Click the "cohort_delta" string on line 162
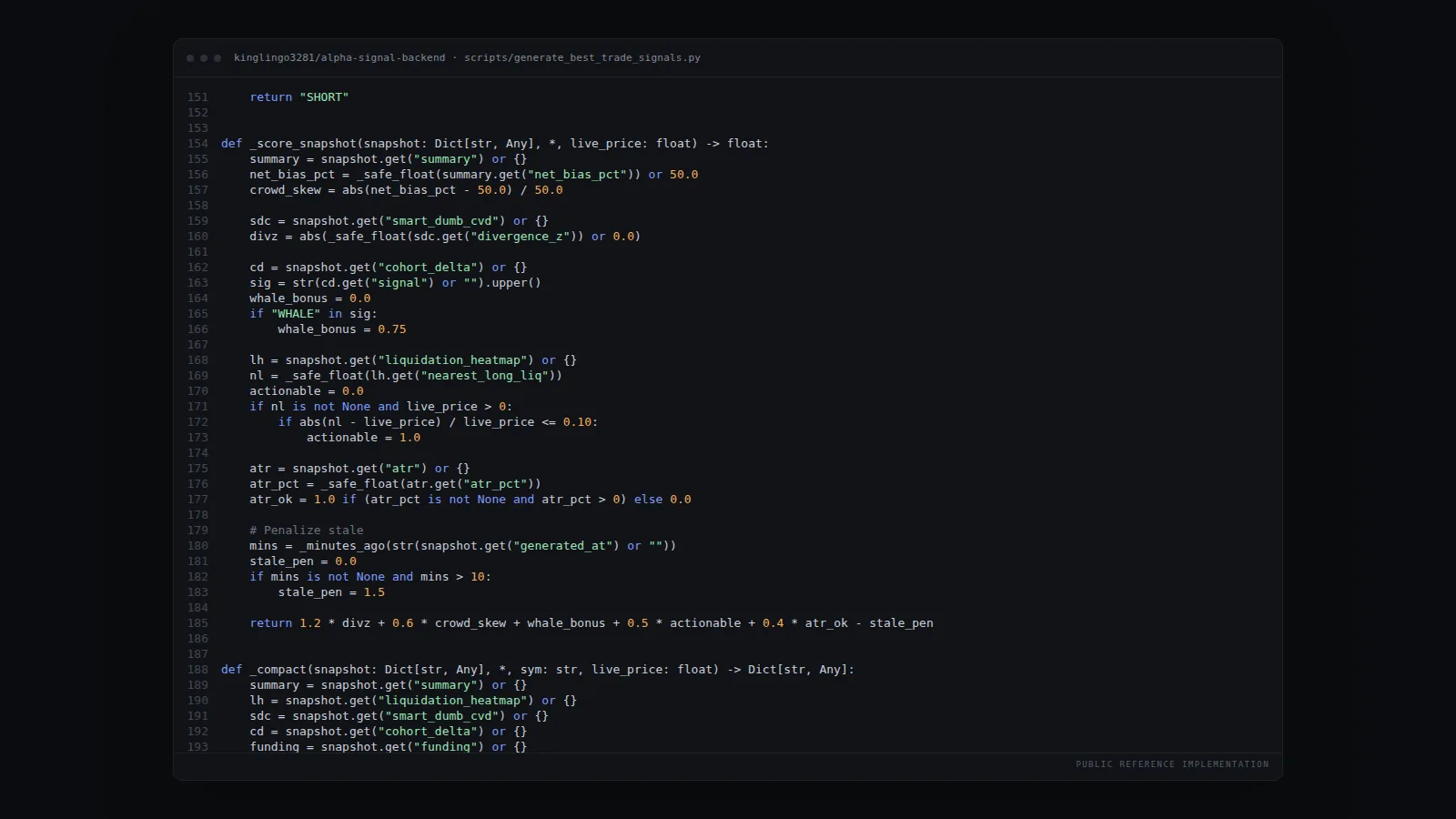Image resolution: width=1456 pixels, height=819 pixels. (428, 268)
